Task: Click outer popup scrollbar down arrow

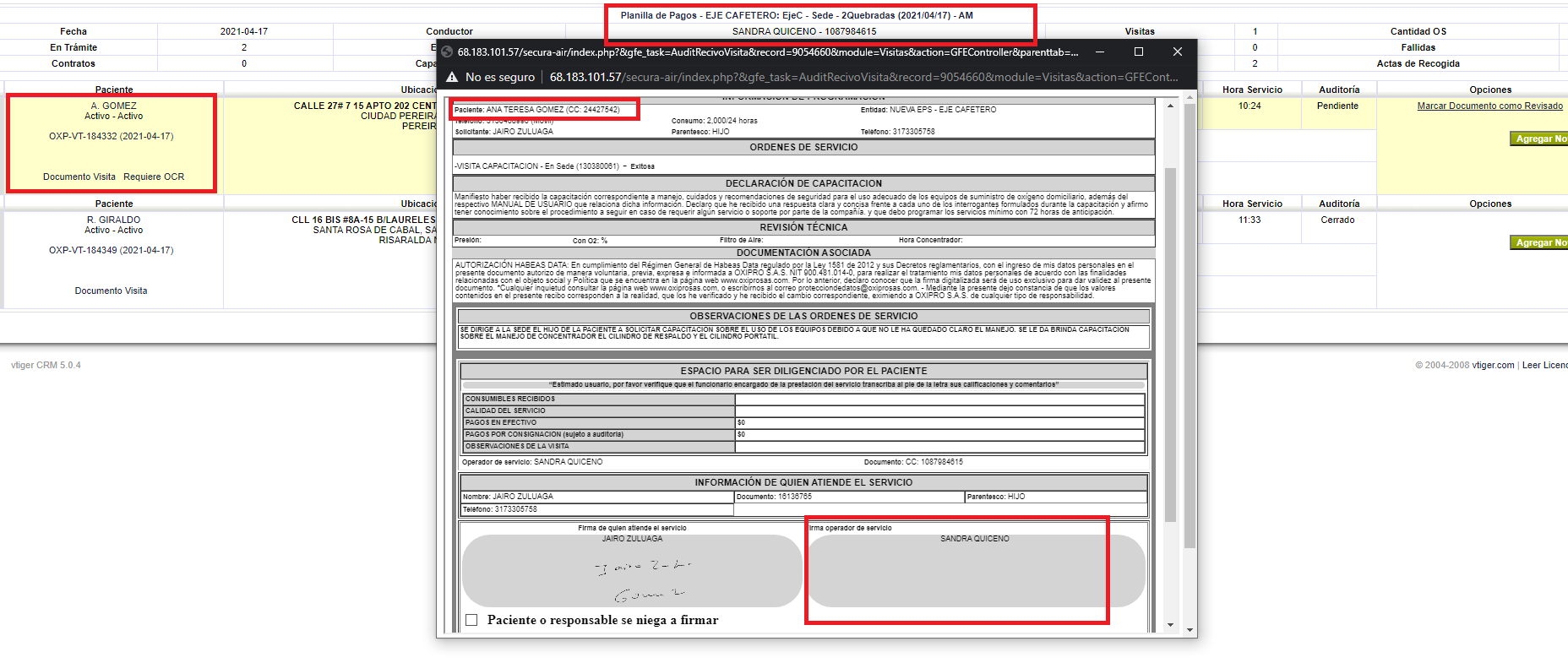Action: click(x=1190, y=630)
